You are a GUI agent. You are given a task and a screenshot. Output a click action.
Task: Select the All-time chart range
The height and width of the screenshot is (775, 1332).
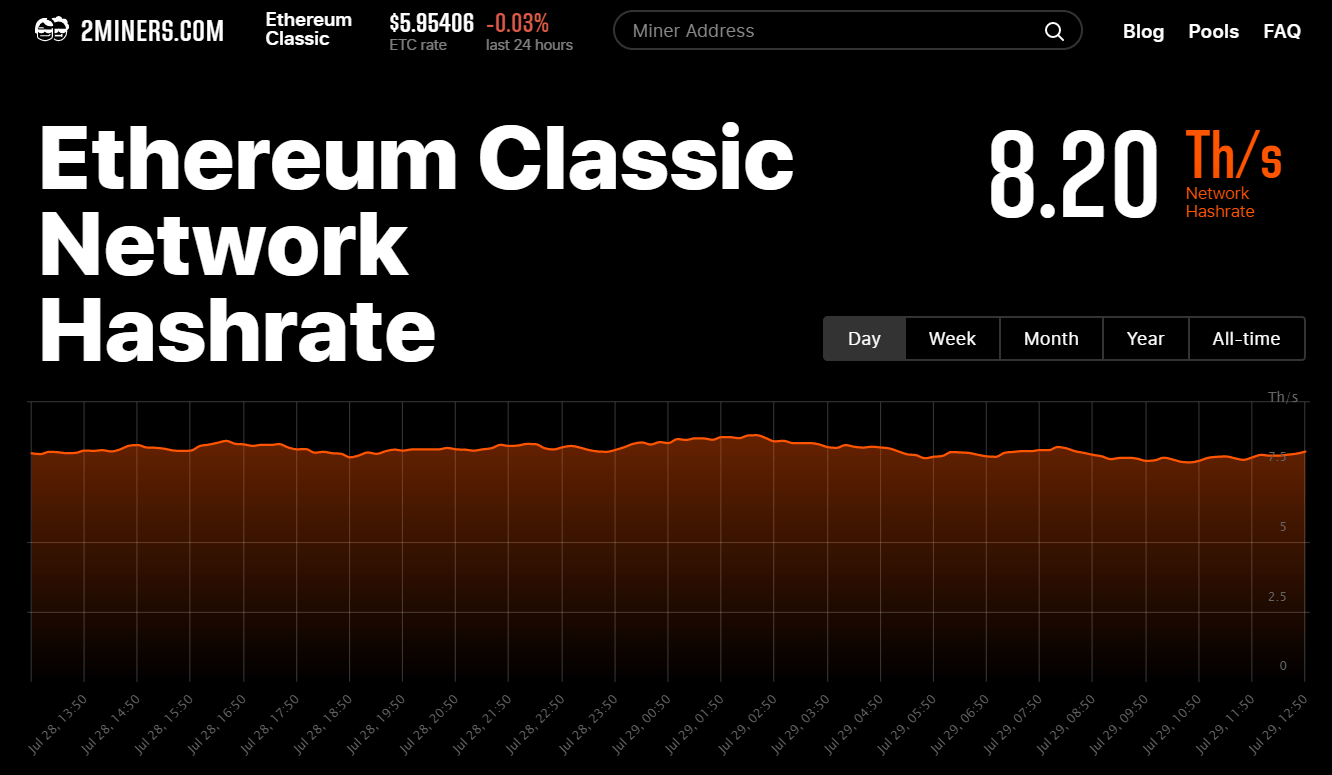click(x=1246, y=339)
